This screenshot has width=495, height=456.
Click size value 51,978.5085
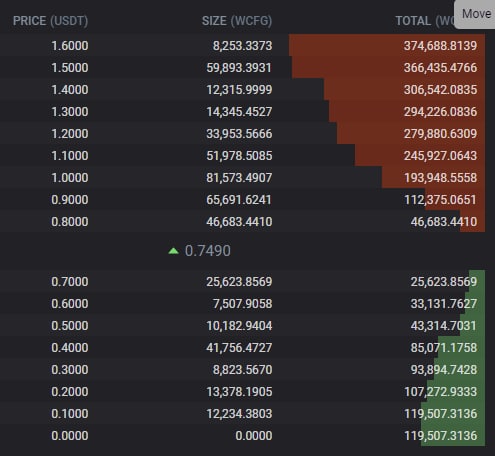(239, 156)
